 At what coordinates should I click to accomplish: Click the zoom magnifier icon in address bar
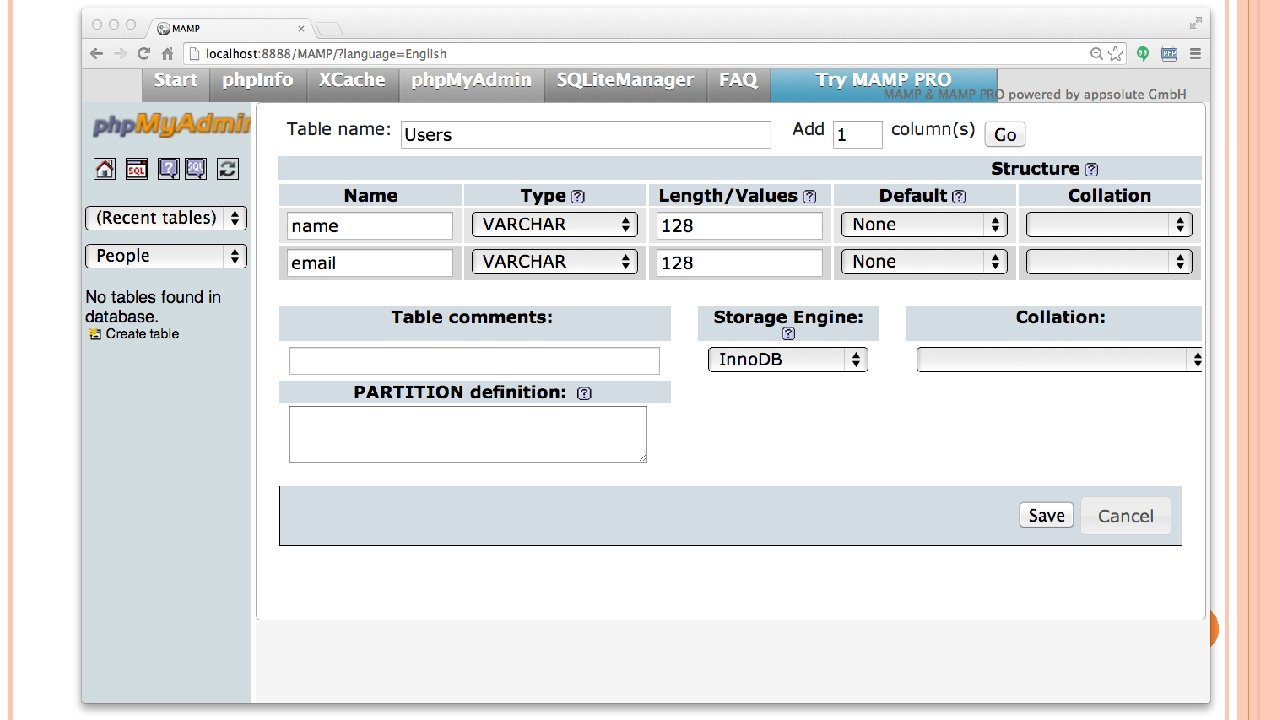point(1097,54)
